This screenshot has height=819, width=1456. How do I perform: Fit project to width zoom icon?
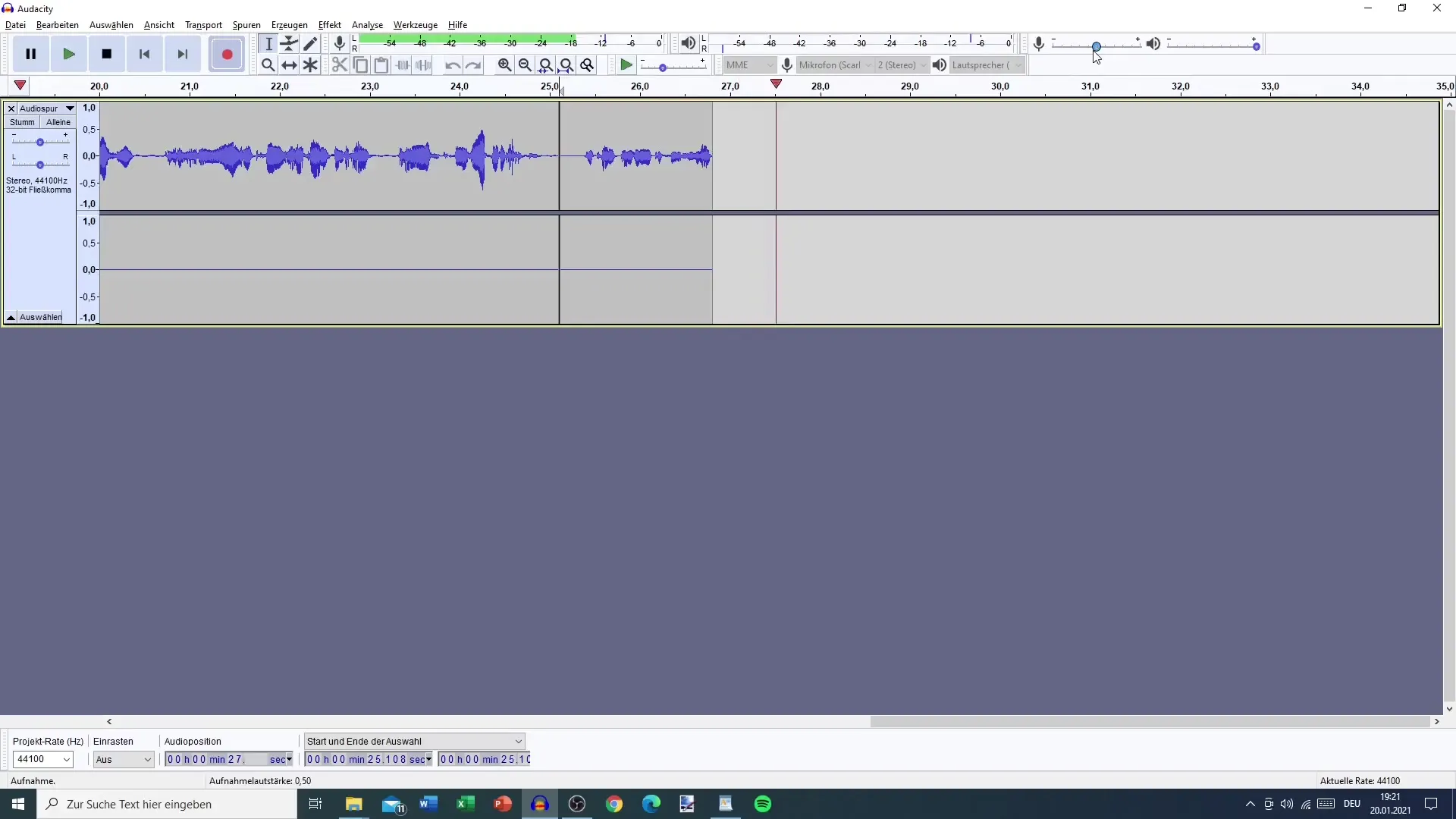[x=566, y=65]
